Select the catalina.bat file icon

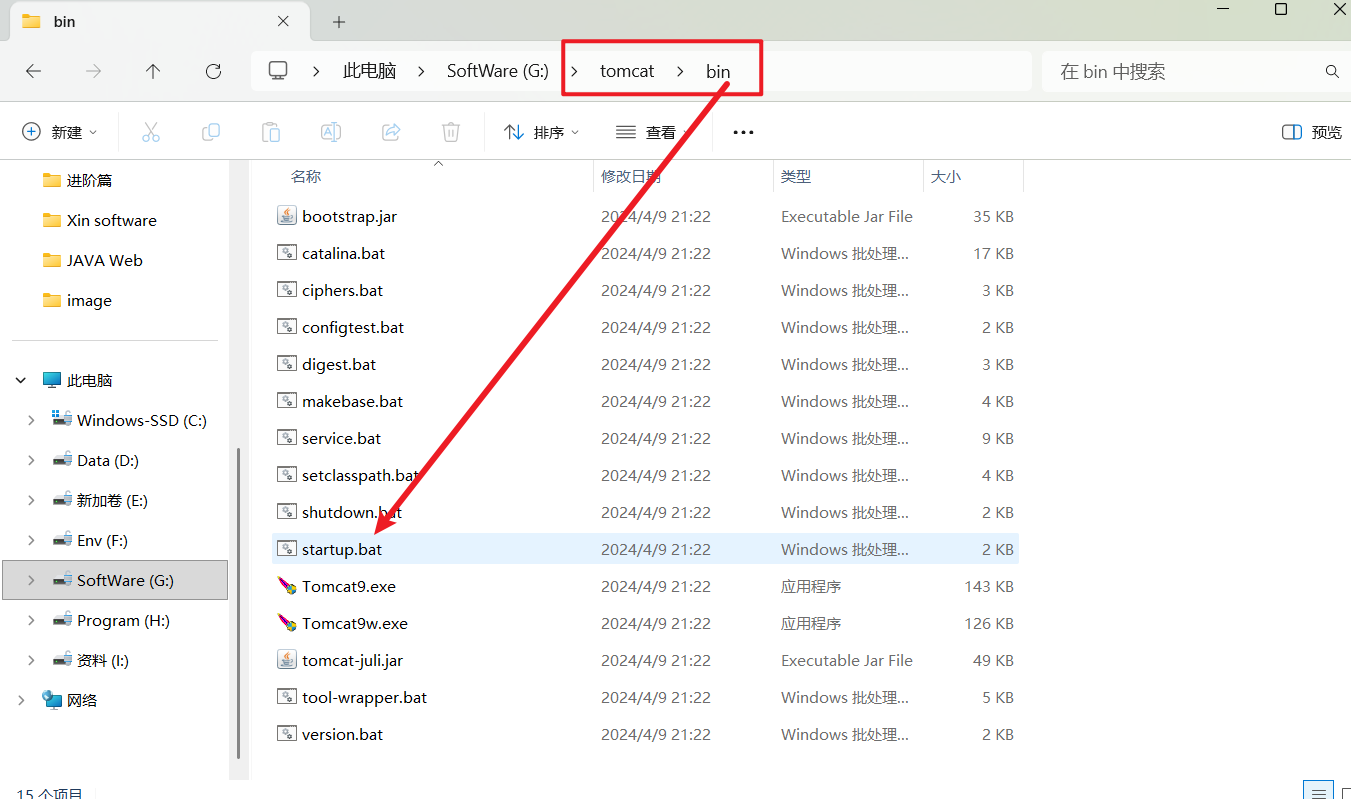click(287, 253)
